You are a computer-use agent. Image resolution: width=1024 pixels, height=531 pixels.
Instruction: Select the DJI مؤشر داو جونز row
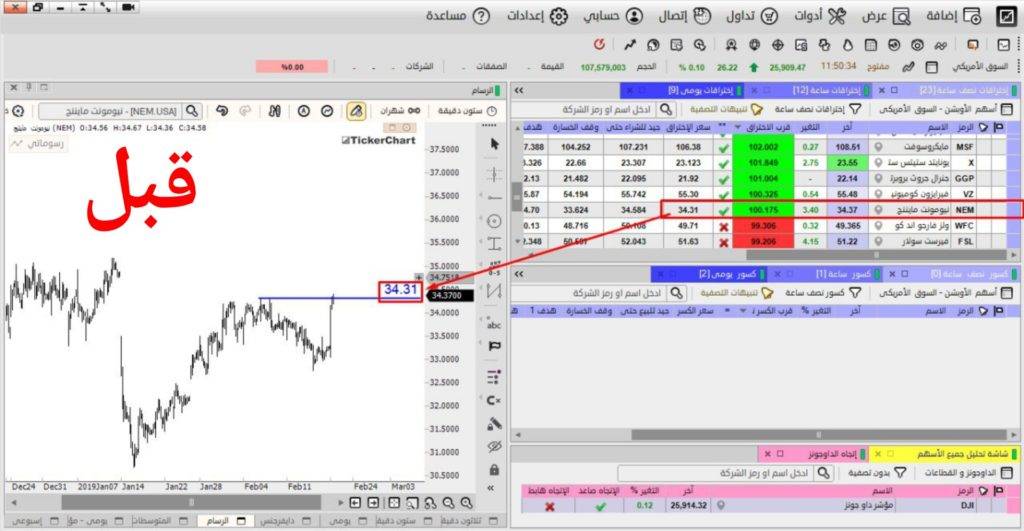(765, 506)
